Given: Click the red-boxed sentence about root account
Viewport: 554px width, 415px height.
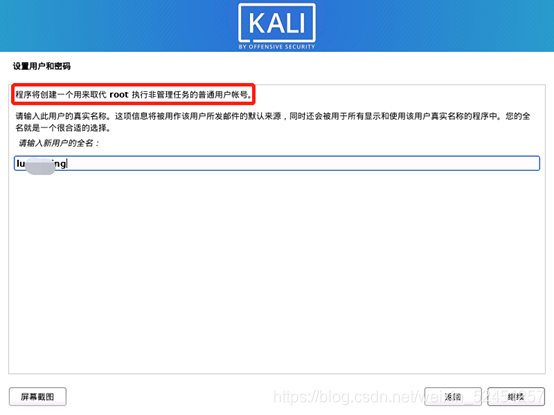Looking at the screenshot, I should point(133,94).
